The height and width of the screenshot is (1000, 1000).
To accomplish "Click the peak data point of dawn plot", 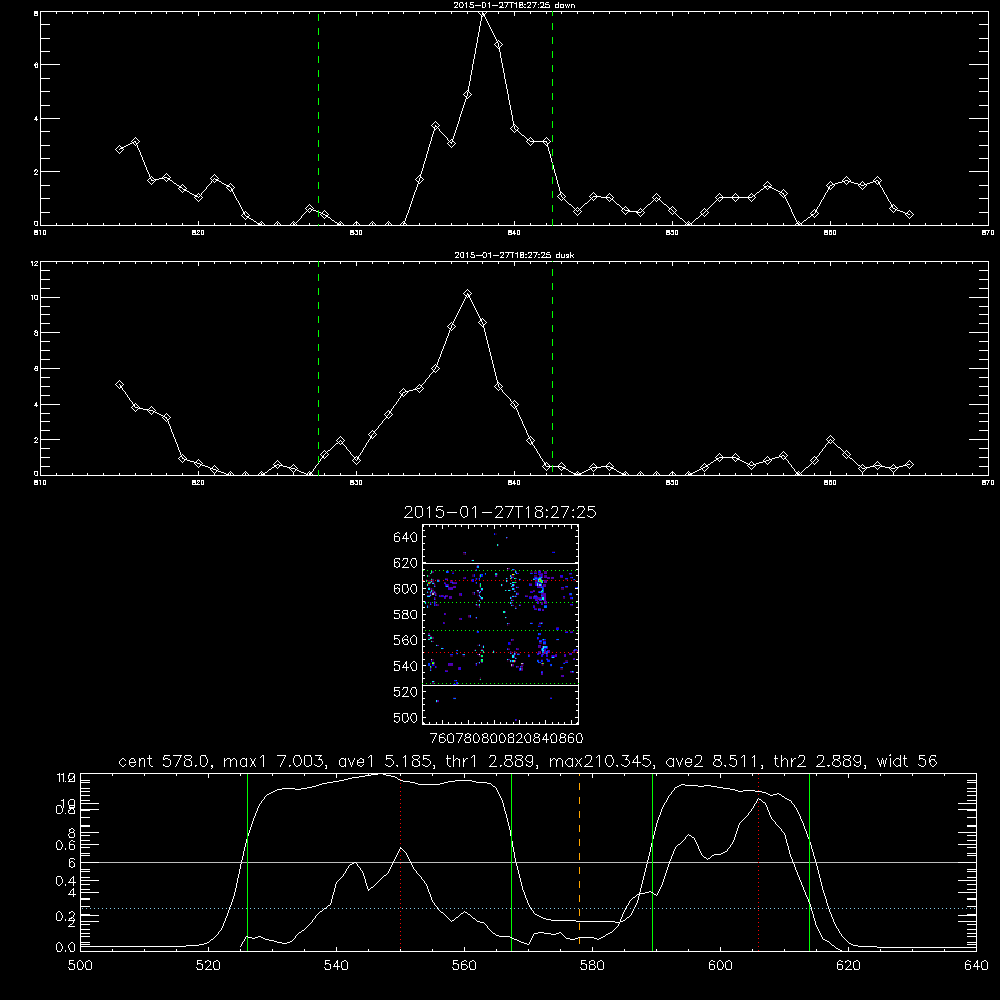I will click(483, 13).
